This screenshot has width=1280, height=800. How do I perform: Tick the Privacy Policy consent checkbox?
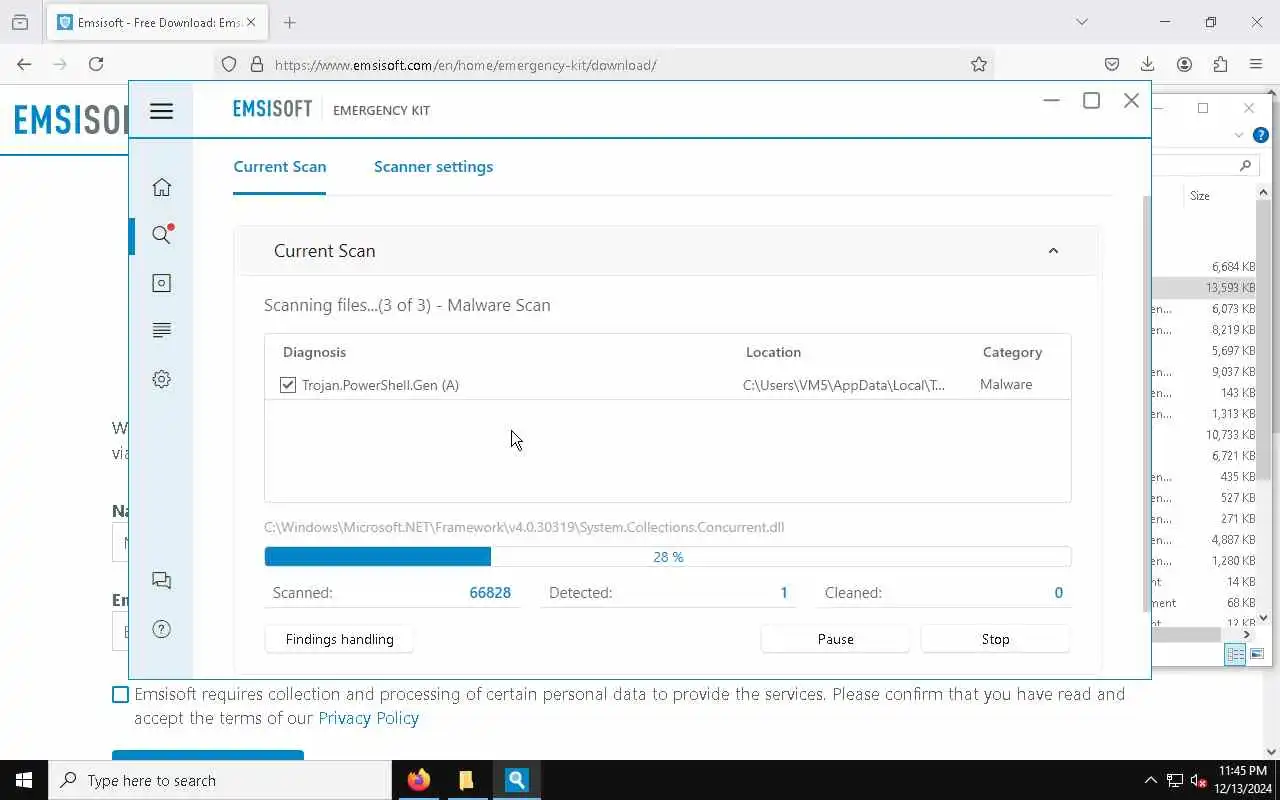(121, 694)
